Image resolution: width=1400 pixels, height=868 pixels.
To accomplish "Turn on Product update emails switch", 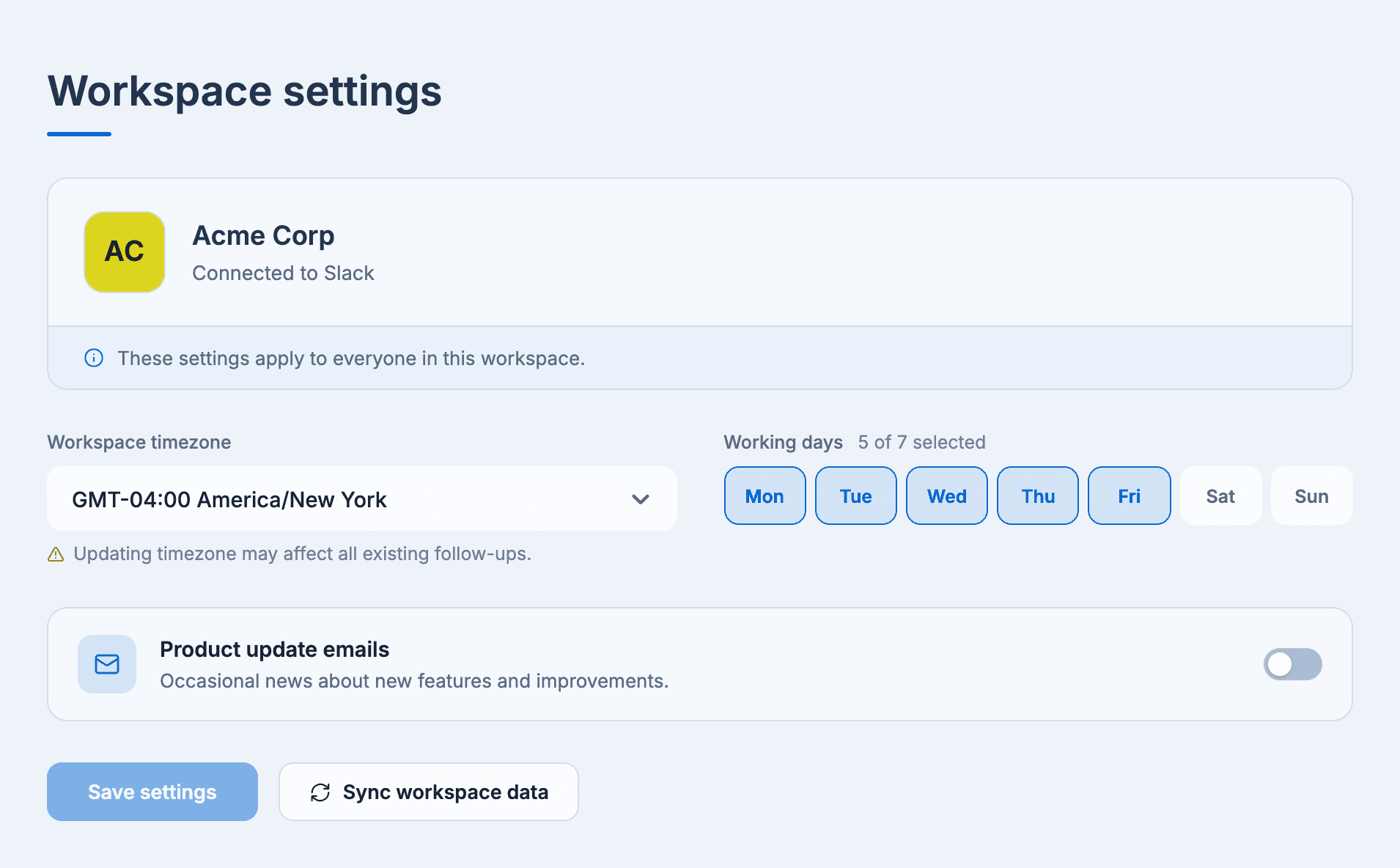I will (1293, 664).
